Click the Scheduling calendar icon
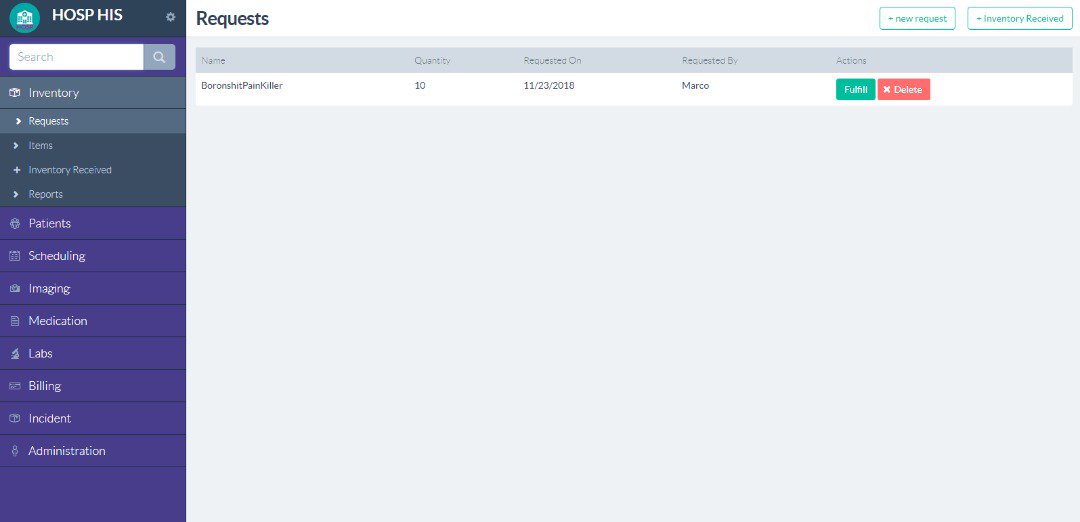Viewport: 1080px width, 522px height. pyautogui.click(x=15, y=256)
